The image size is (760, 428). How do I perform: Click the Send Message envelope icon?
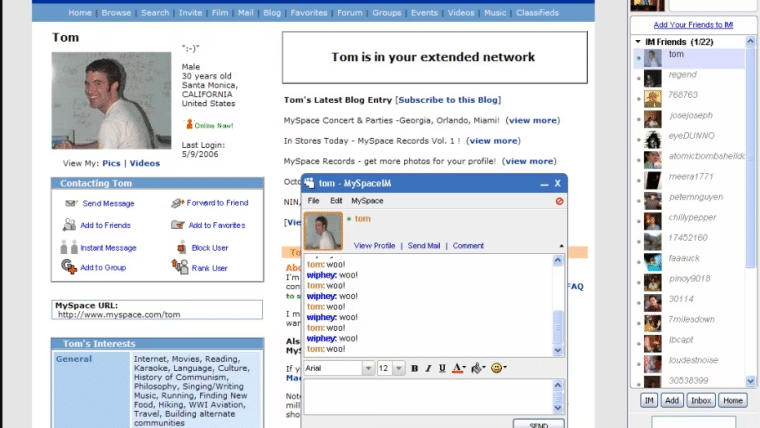pos(71,203)
